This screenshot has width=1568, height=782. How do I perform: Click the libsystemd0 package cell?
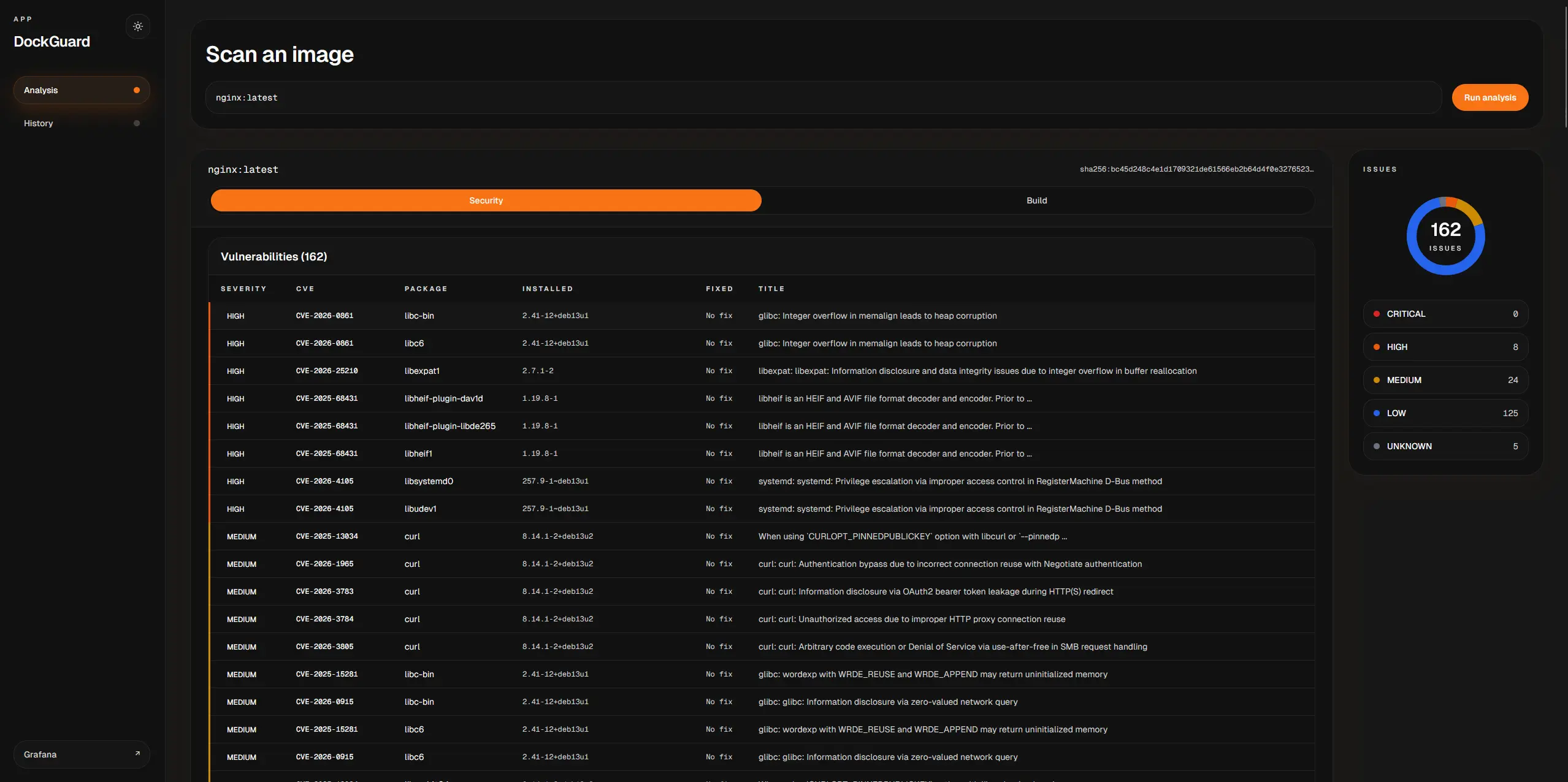[x=429, y=481]
